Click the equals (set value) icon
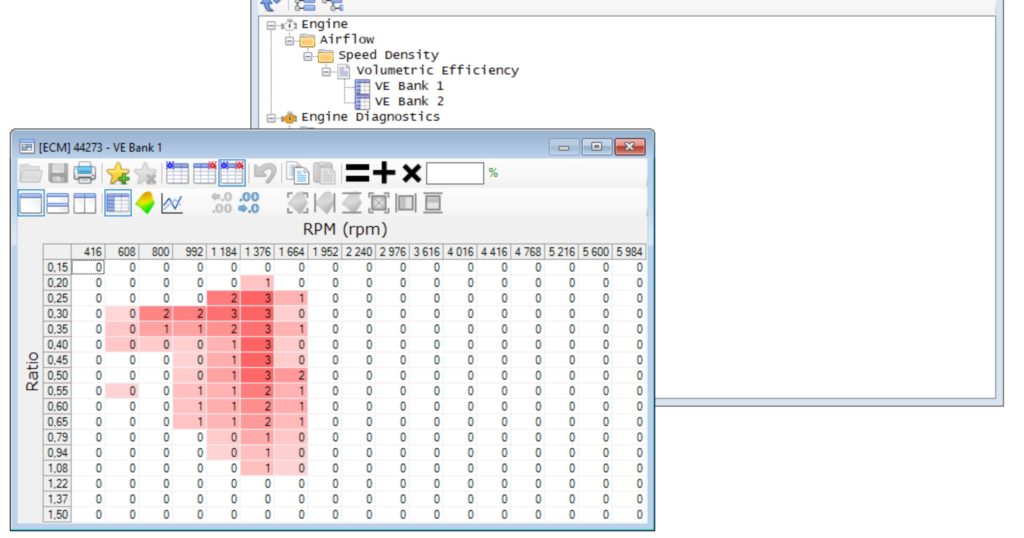The width and height of the screenshot is (1024, 538). (x=356, y=173)
